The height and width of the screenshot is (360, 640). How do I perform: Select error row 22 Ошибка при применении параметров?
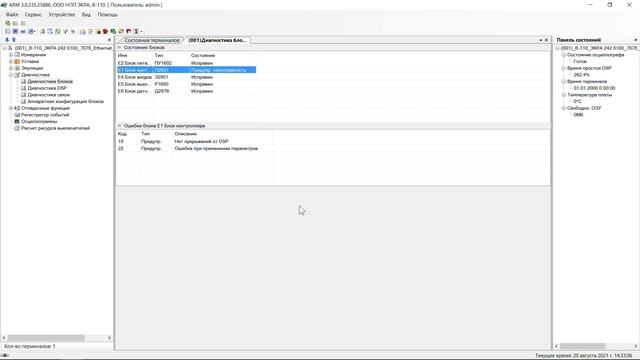(x=195, y=149)
